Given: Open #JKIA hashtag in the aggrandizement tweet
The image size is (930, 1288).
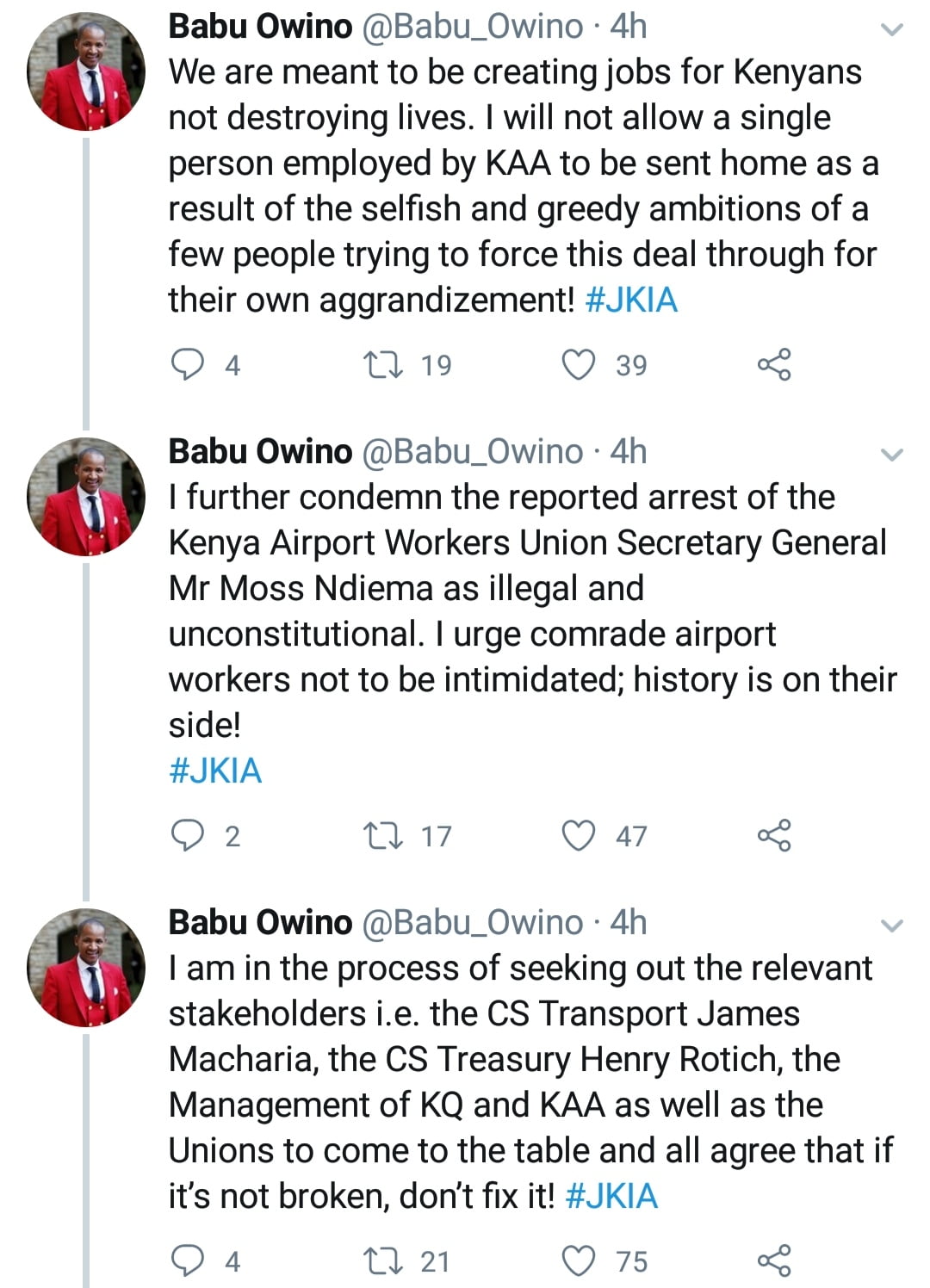Looking at the screenshot, I should point(631,300).
